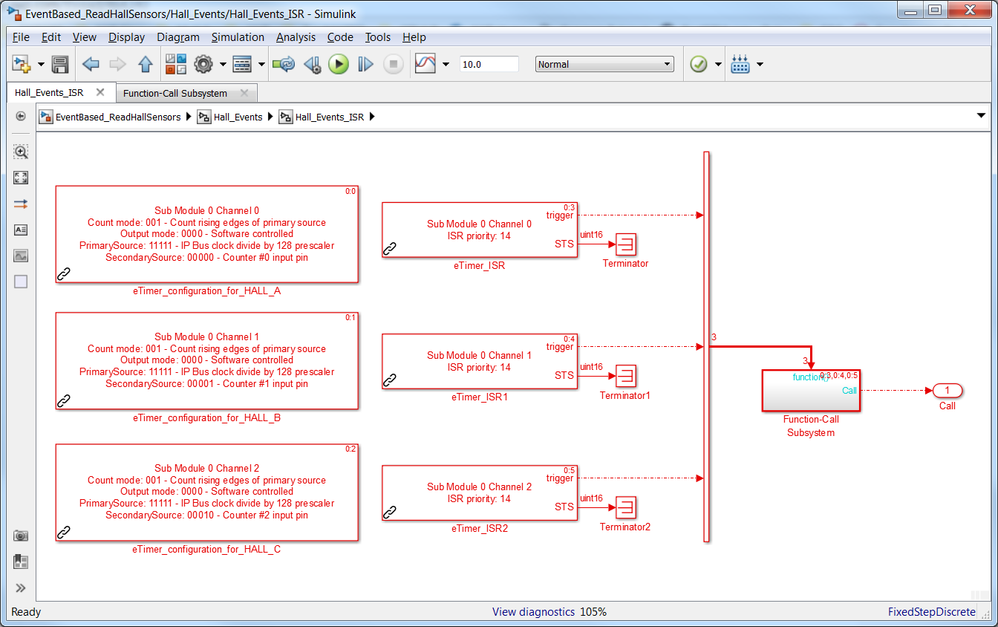Open the Simulation Data Inspector icon
Image resolution: width=998 pixels, height=627 pixels.
pyautogui.click(x=425, y=64)
